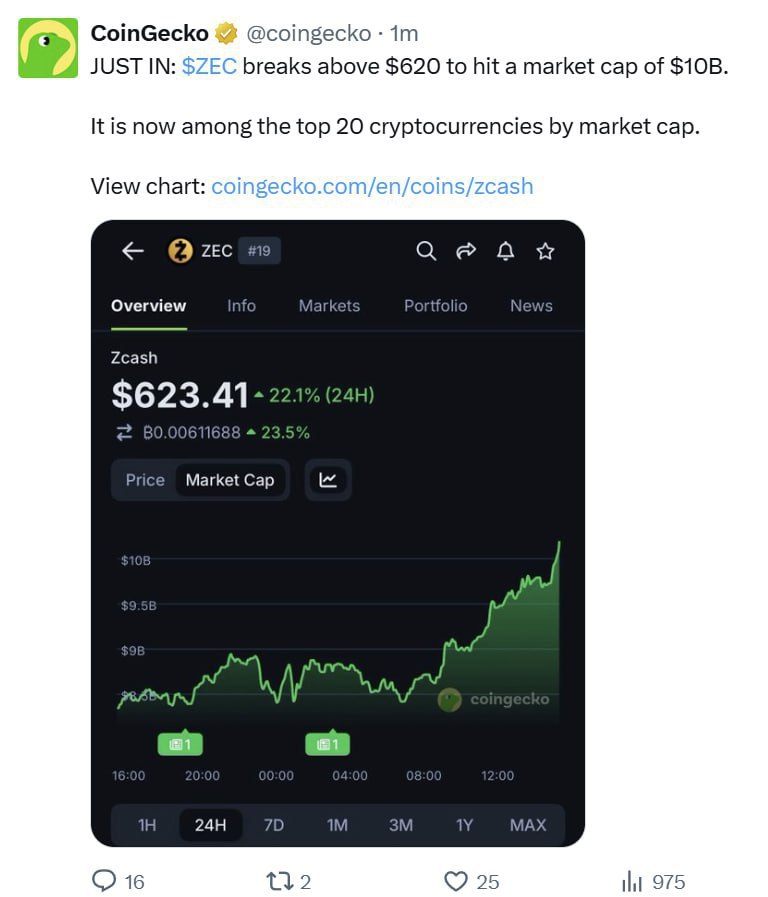Viewport: 768px width, 897px height.
Task: View tweet analytics bar icon
Action: click(632, 881)
